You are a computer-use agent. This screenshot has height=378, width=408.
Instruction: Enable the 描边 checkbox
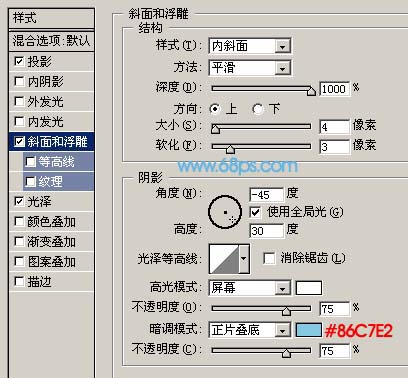(19, 281)
